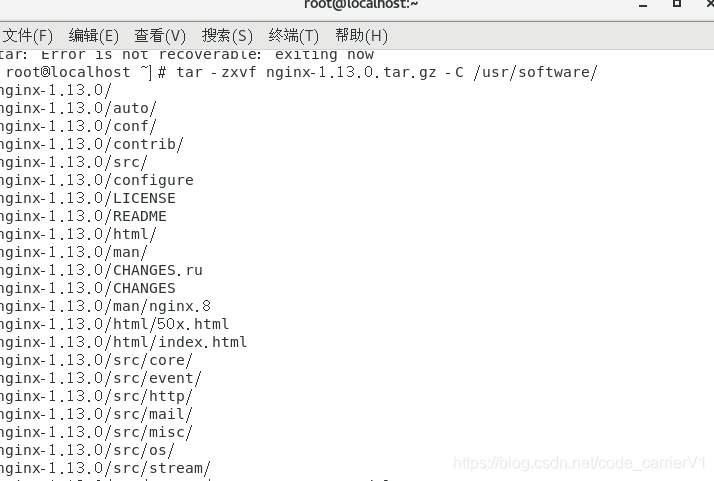The image size is (714, 481).
Task: Maximize the root@localhost terminal window
Action: [677, 4]
